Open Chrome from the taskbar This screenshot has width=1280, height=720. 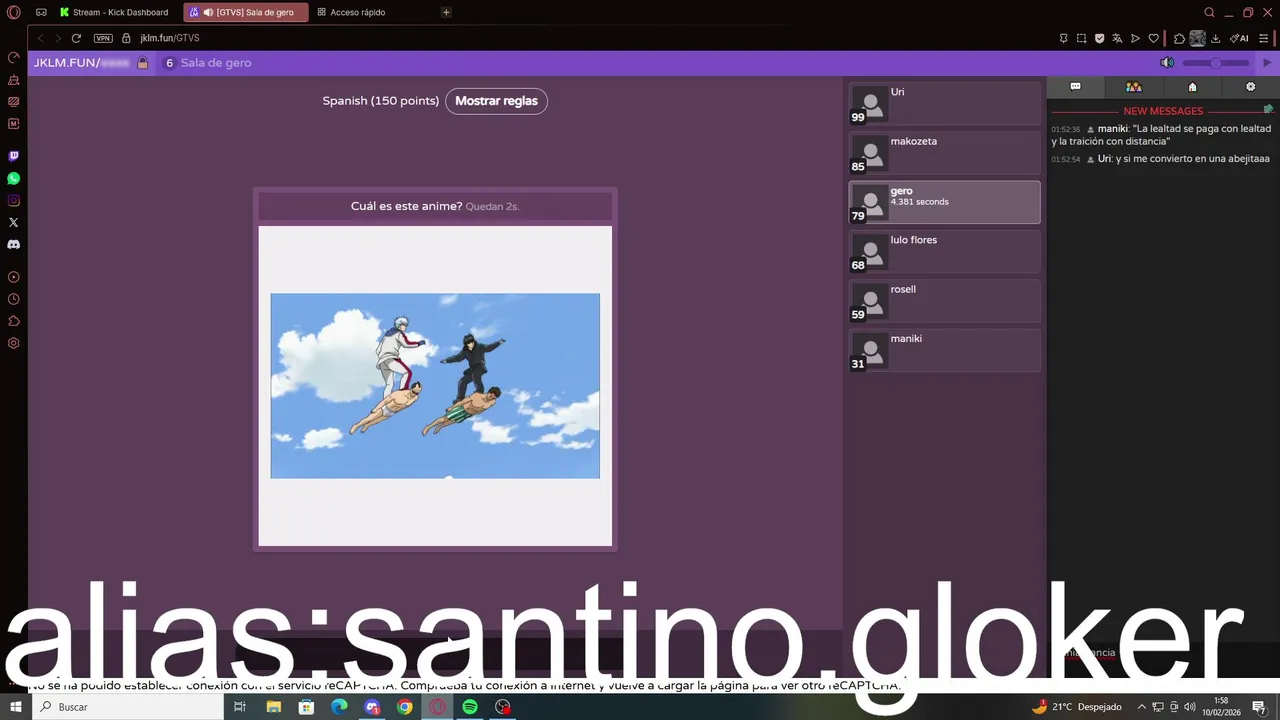coord(404,707)
